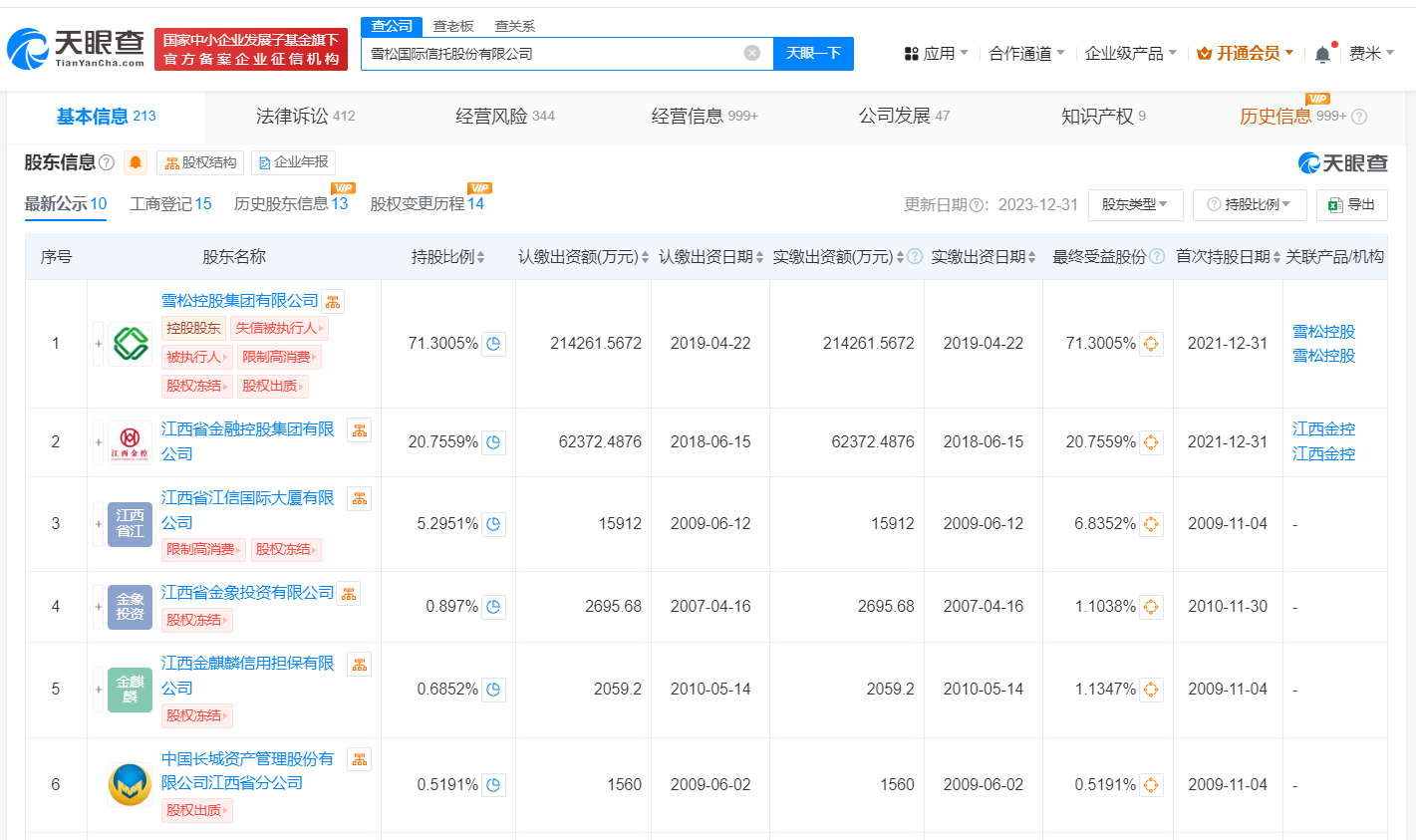Click beneficial share target icon for 1.1038%
Viewport: 1416px width, 840px height.
tap(1151, 607)
